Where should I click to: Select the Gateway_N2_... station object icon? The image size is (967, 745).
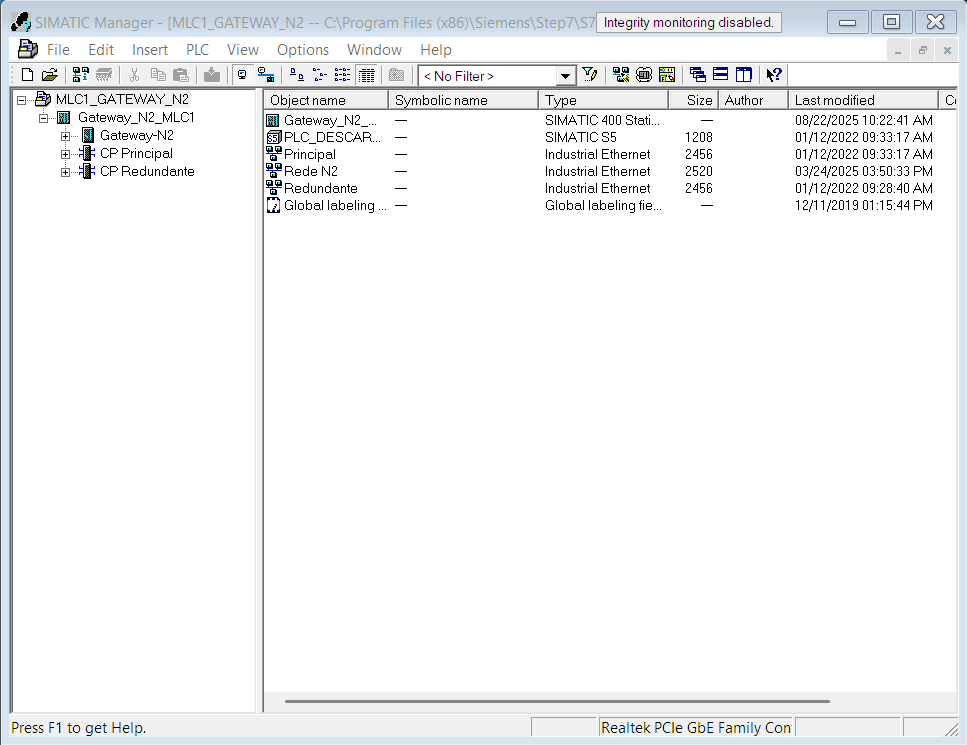tap(273, 120)
